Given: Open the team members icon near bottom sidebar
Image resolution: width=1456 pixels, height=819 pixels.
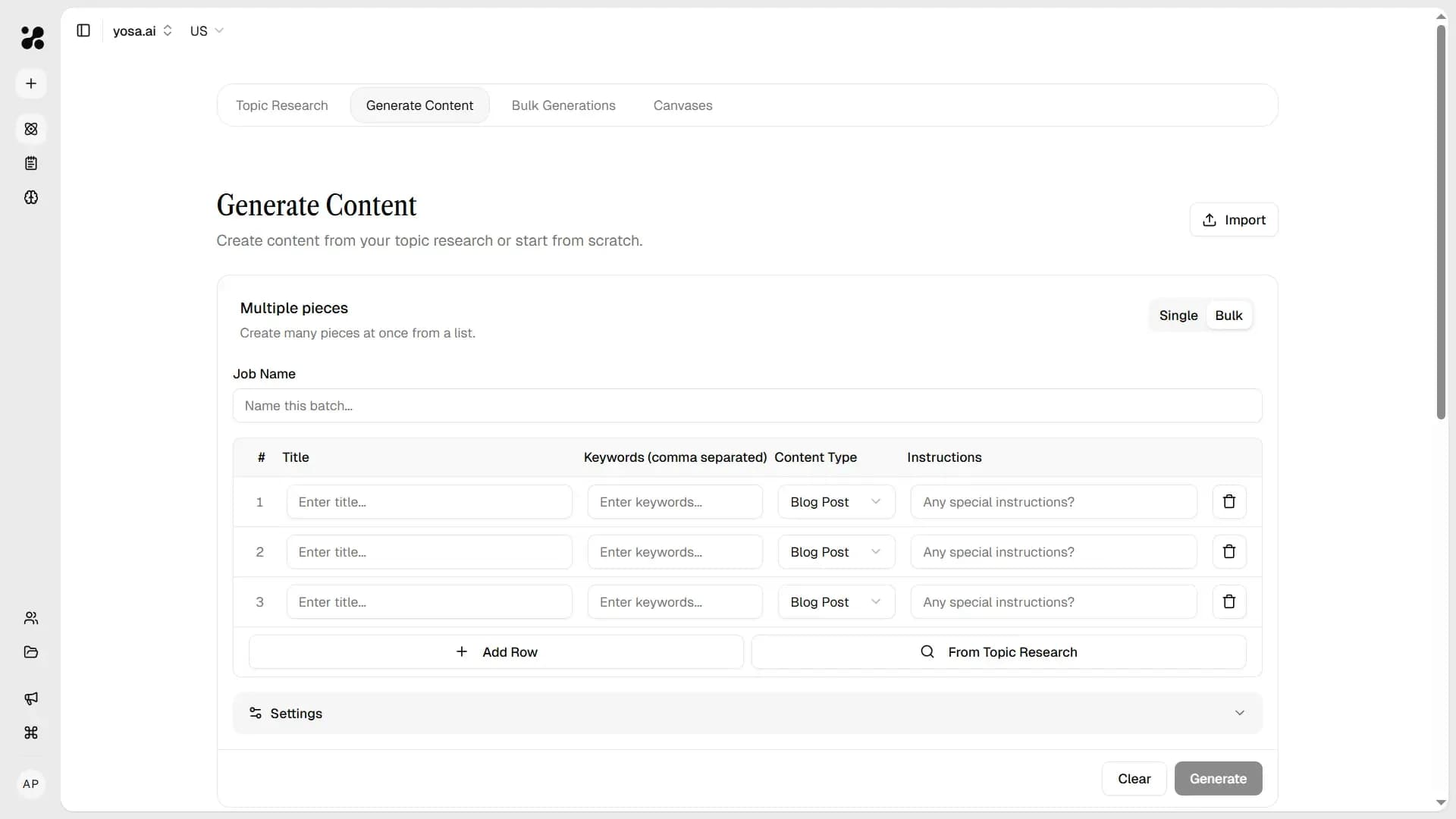Looking at the screenshot, I should (30, 618).
